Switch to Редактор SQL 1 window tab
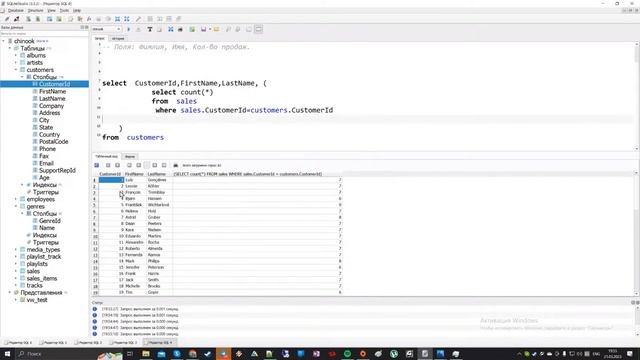This screenshot has height=360, width=640. (x=53, y=342)
